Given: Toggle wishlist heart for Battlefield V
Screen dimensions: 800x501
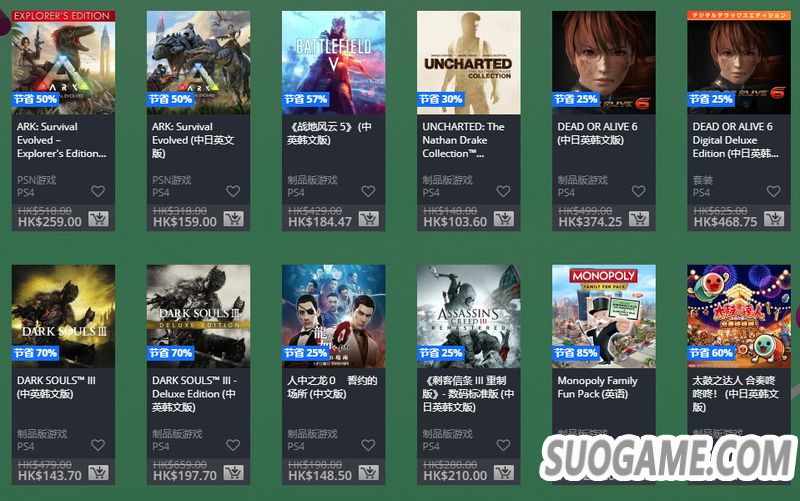Looking at the screenshot, I should point(368,191).
